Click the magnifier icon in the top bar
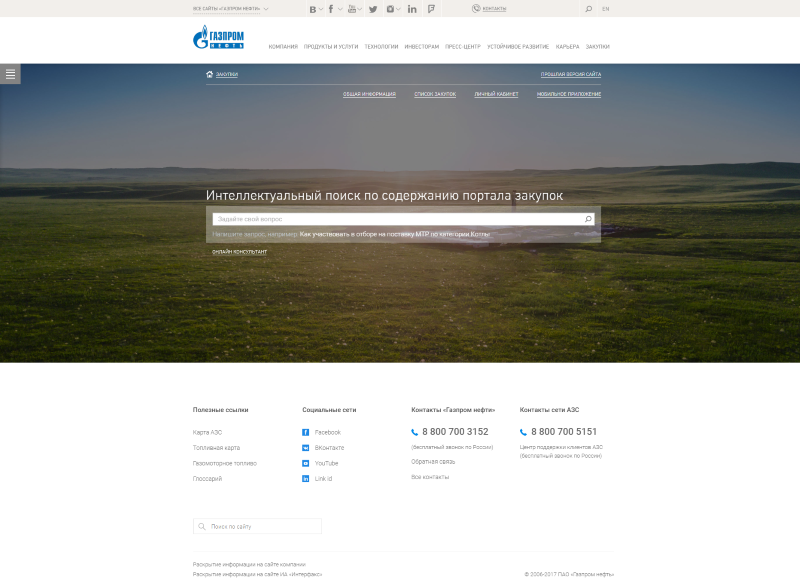 tap(588, 8)
